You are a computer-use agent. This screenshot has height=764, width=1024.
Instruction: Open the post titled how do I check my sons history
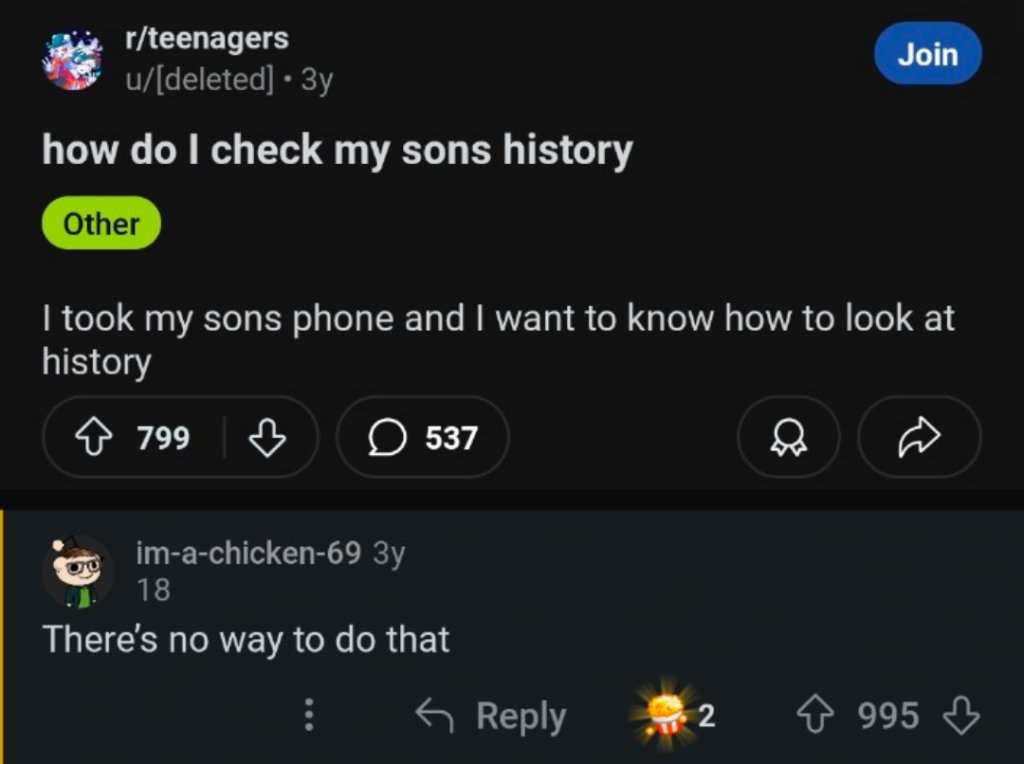pyautogui.click(x=337, y=151)
